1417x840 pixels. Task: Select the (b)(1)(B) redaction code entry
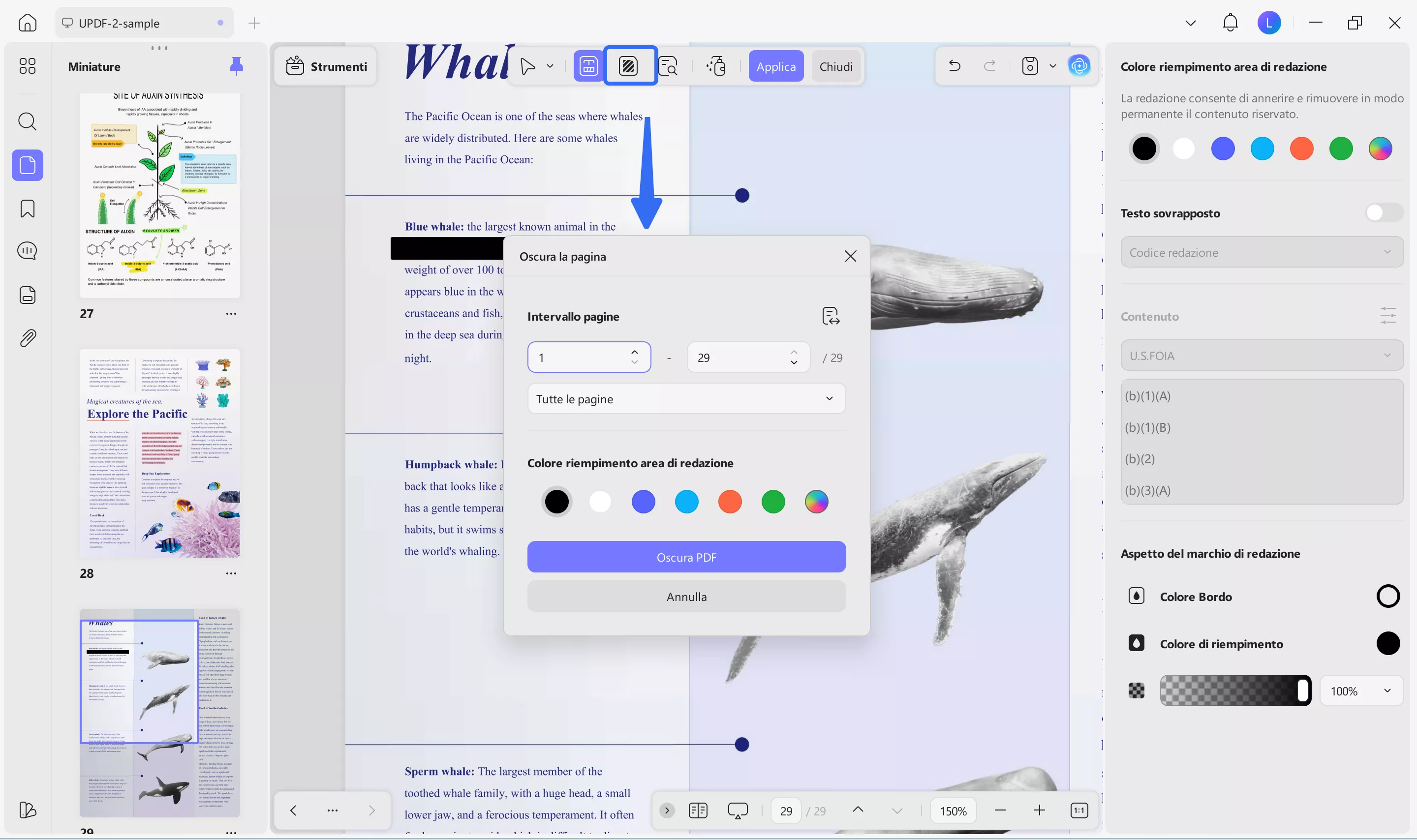[x=1147, y=427]
